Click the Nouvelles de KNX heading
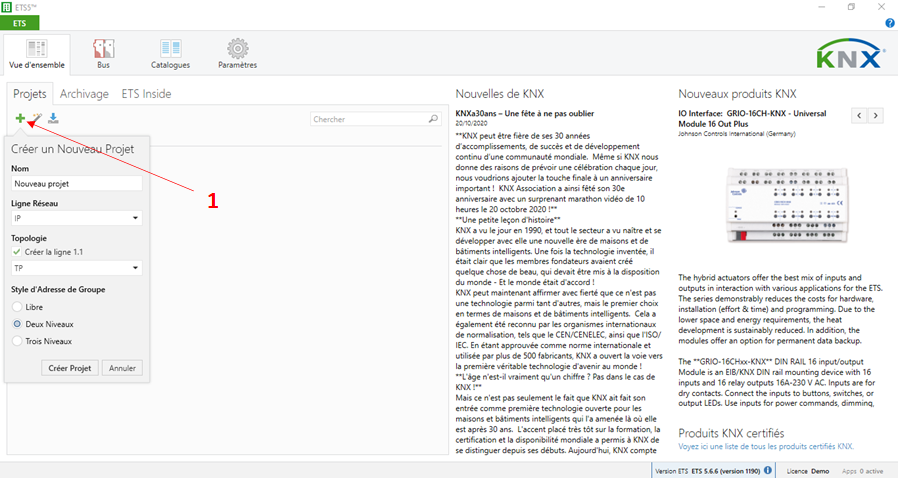This screenshot has height=479, width=902. (x=499, y=94)
